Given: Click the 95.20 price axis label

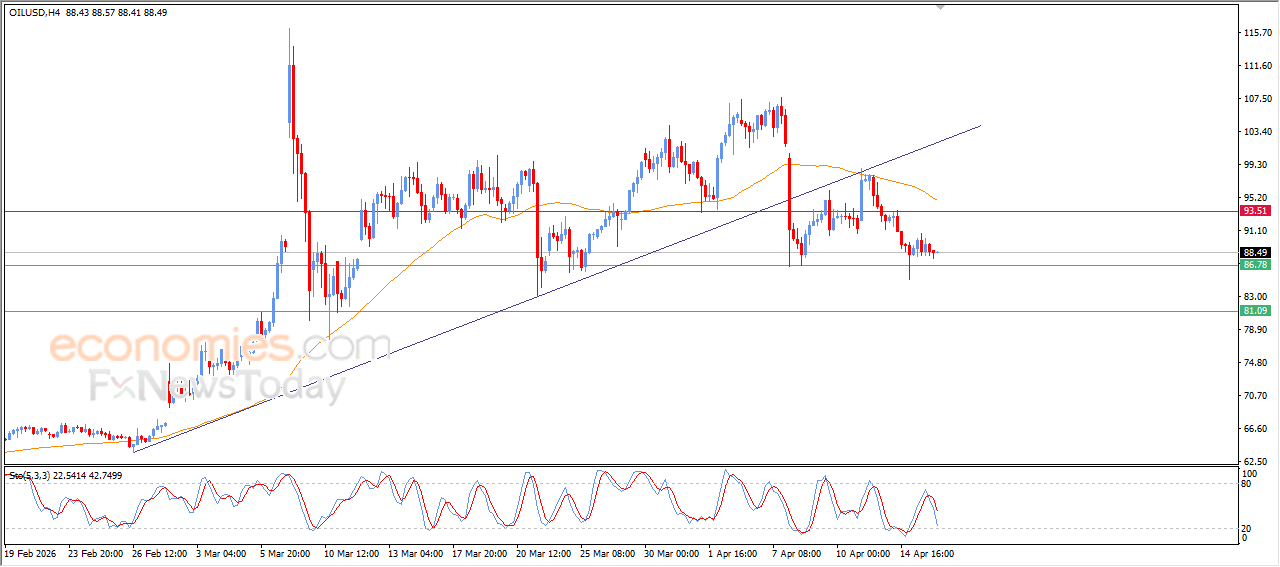Looking at the screenshot, I should [x=1255, y=198].
